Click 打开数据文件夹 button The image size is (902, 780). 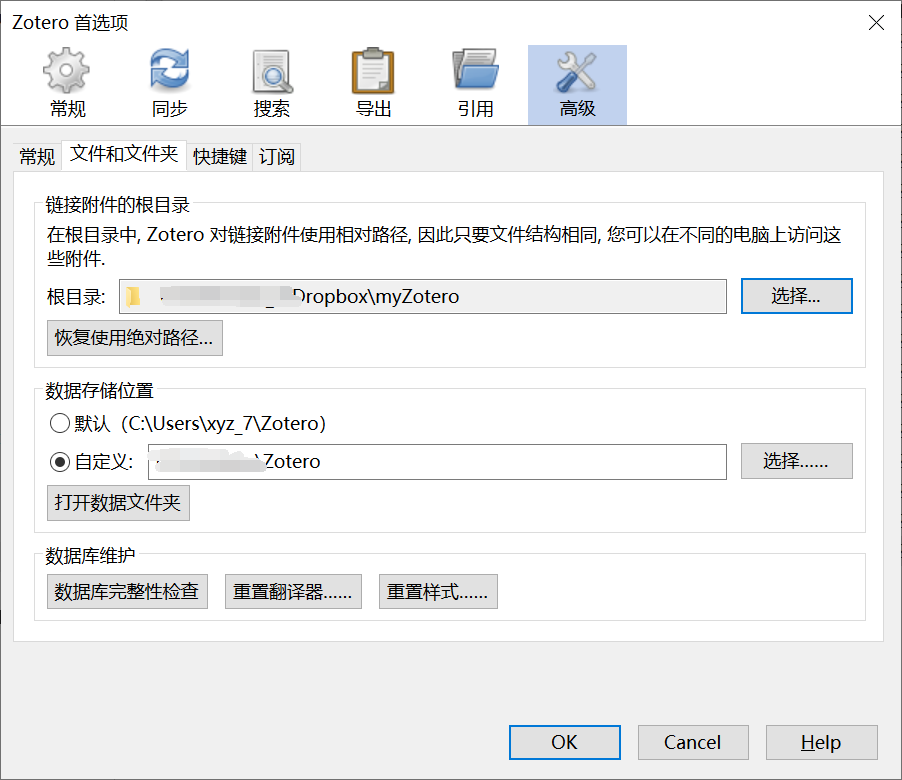[x=118, y=503]
